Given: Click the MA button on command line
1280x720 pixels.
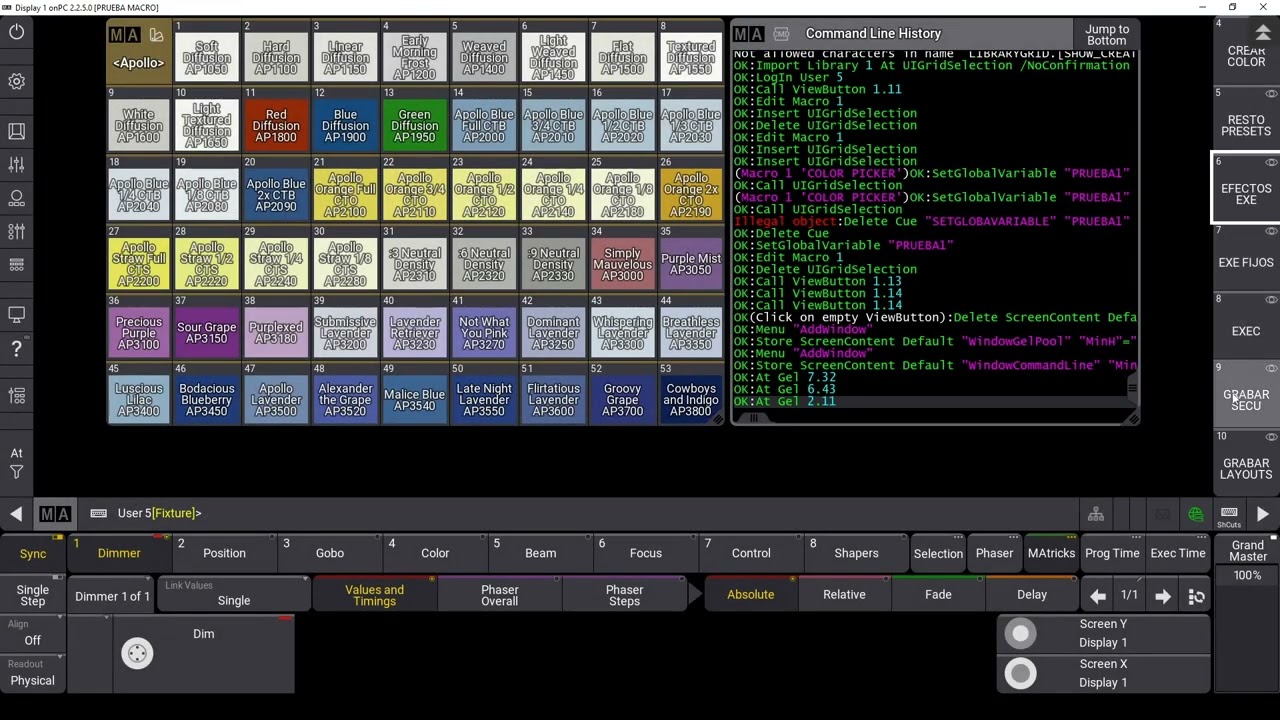Looking at the screenshot, I should [x=55, y=514].
